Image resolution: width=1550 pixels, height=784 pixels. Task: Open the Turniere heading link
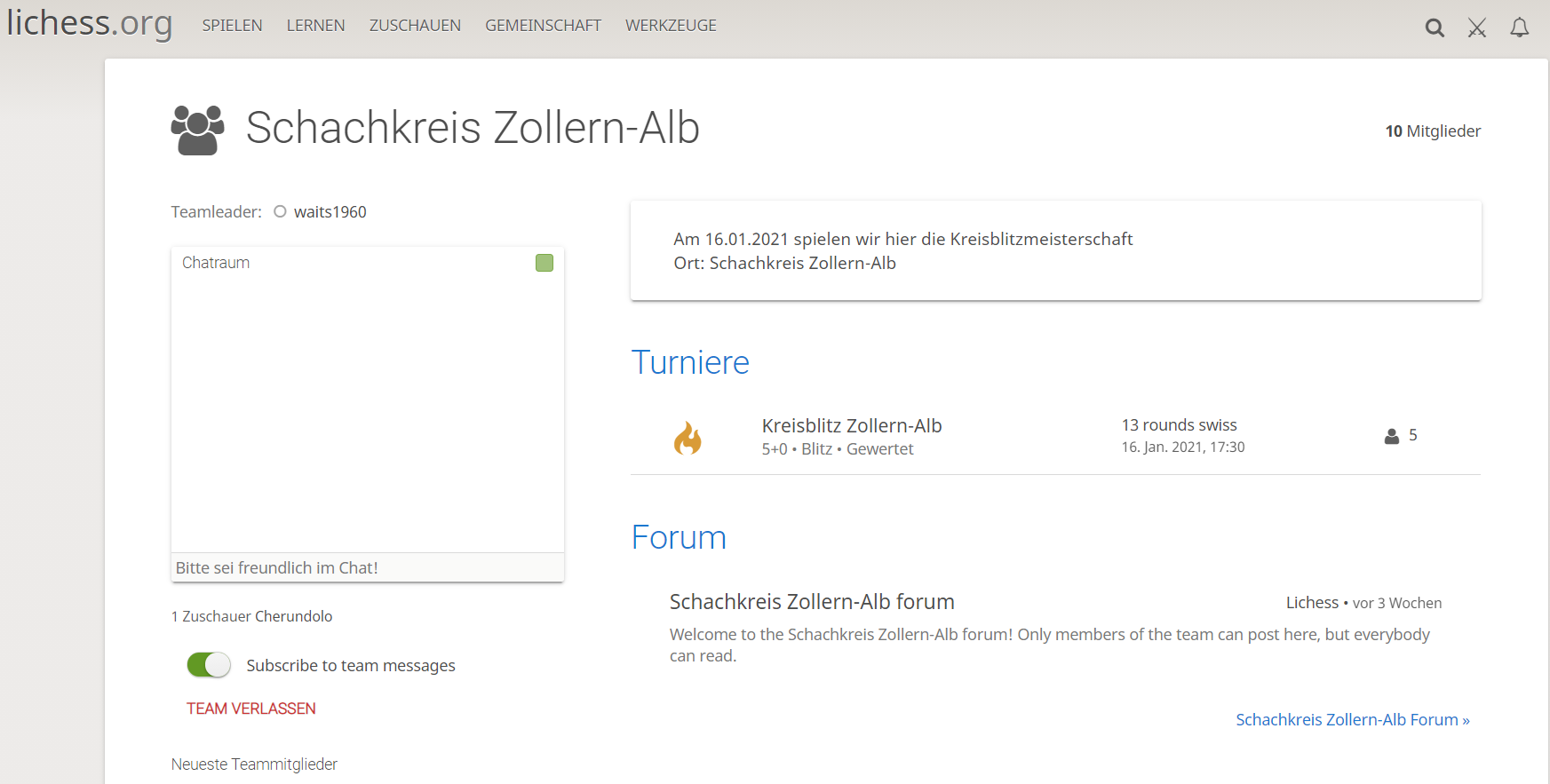(x=690, y=362)
